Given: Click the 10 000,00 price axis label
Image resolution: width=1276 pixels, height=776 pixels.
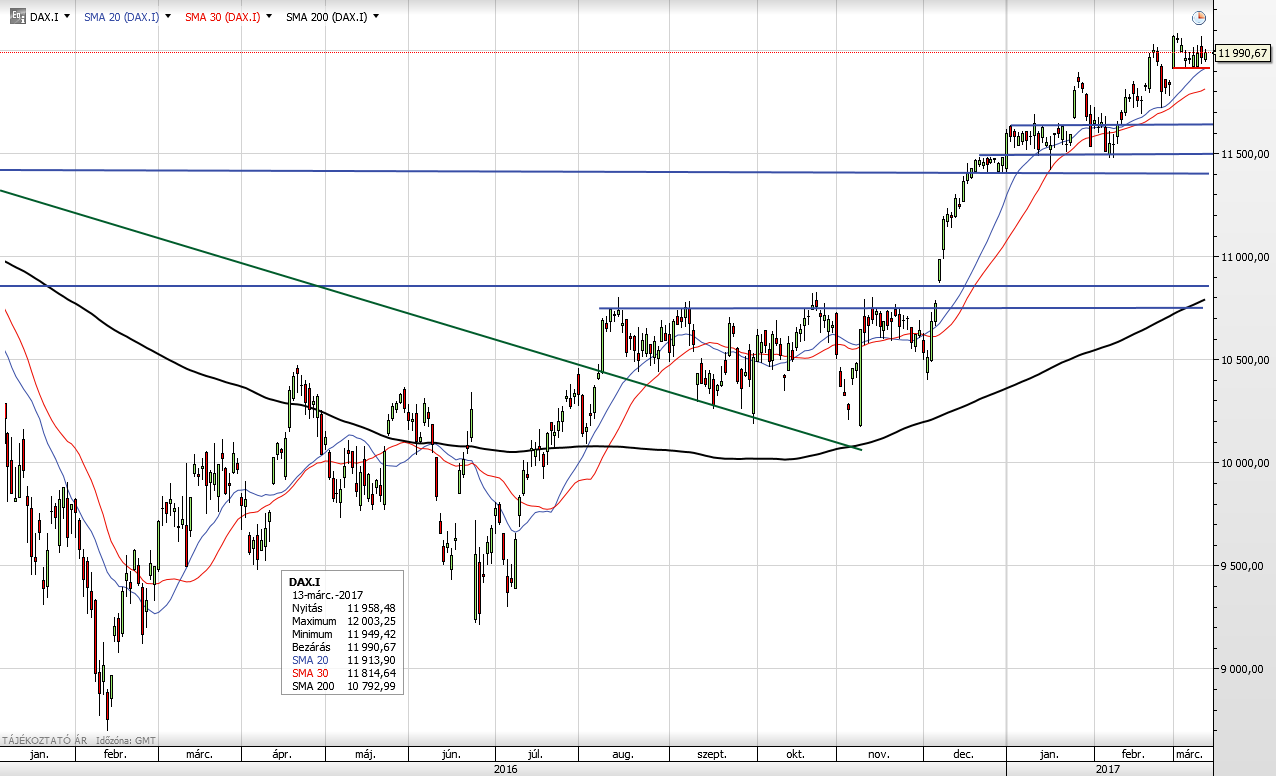Looking at the screenshot, I should pyautogui.click(x=1245, y=463).
